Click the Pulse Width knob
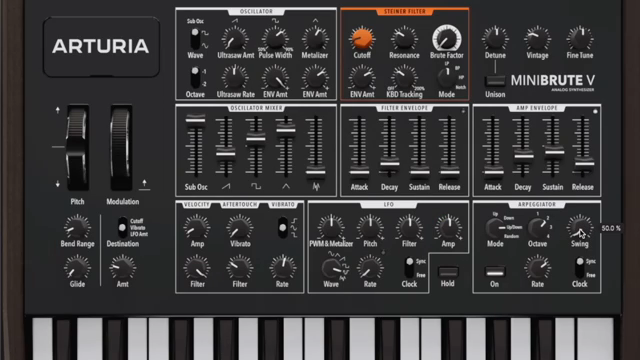Viewport: 640px width, 360px height. (x=275, y=39)
